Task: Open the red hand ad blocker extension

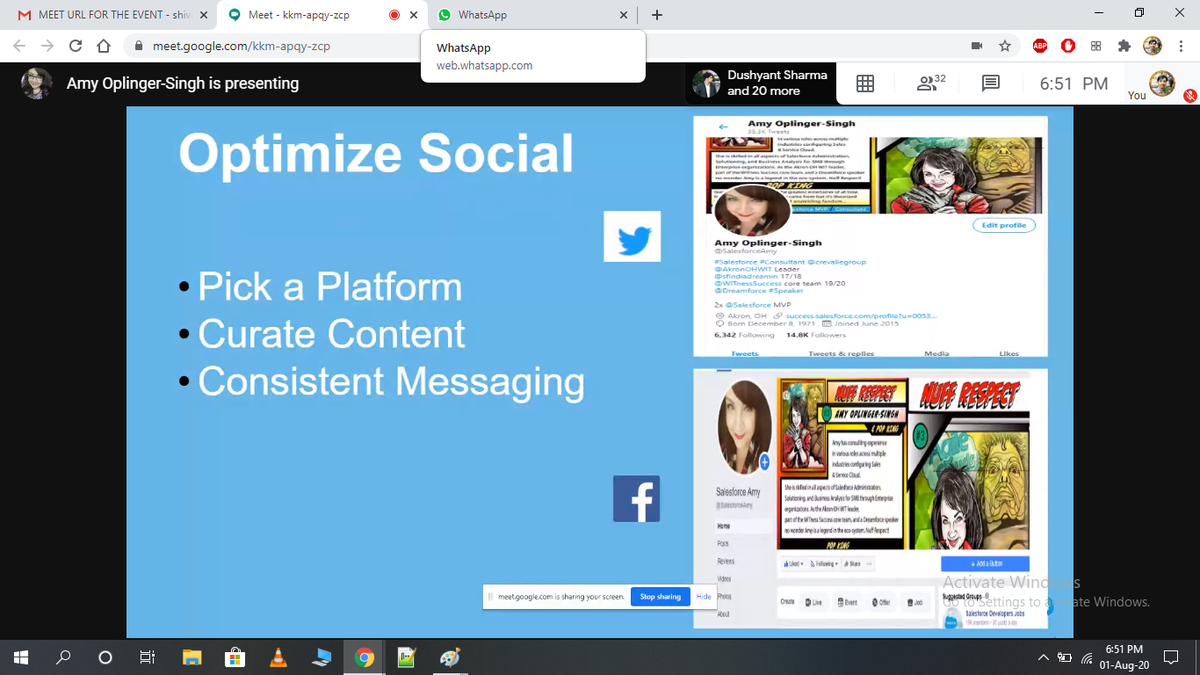Action: (1068, 46)
